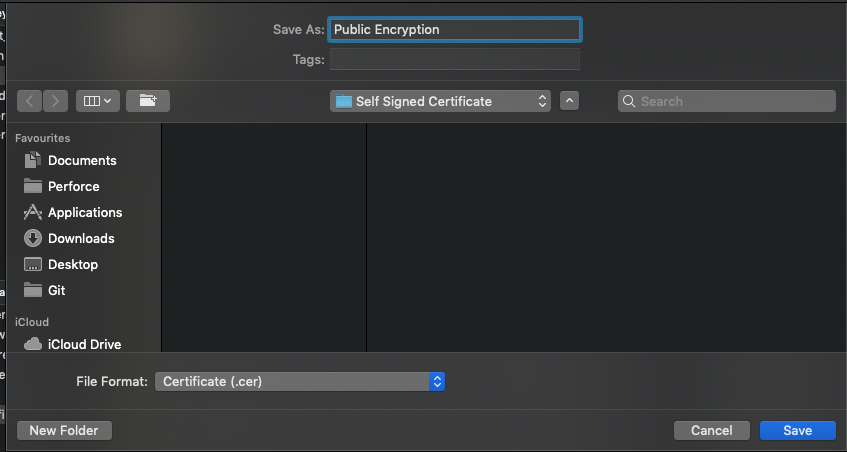Open Desktop from the sidebar
This screenshot has height=452, width=847.
coord(72,264)
